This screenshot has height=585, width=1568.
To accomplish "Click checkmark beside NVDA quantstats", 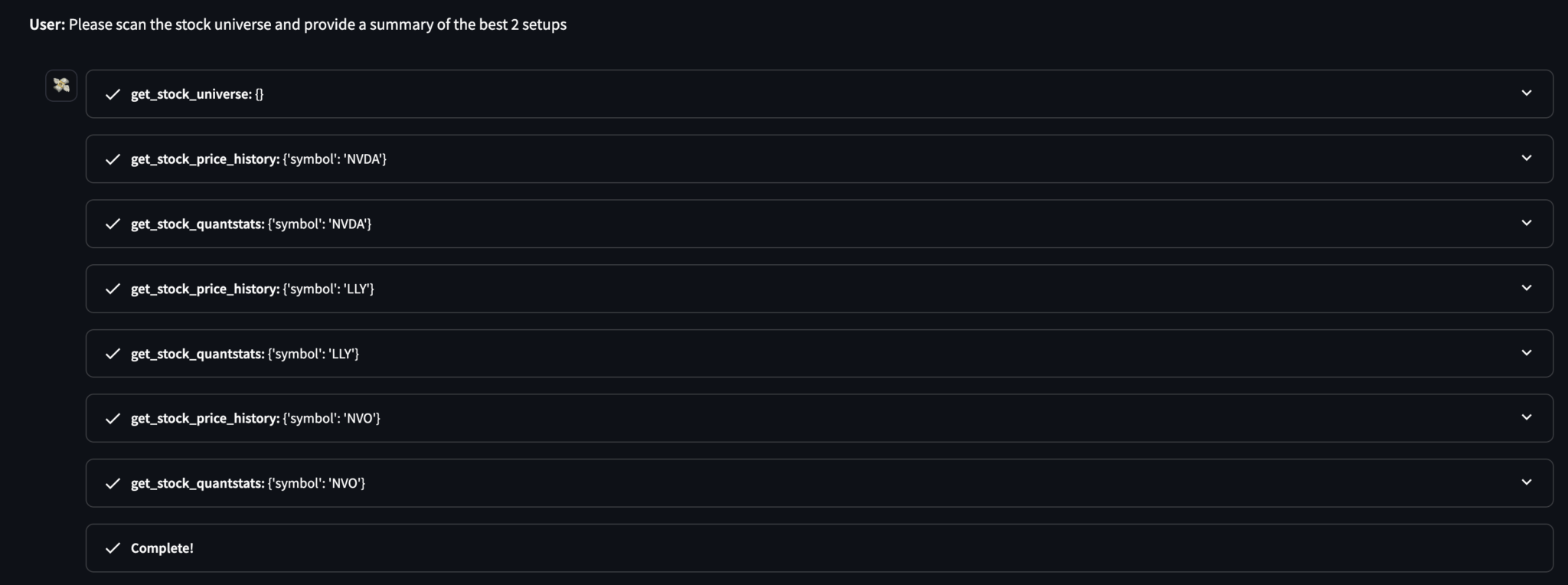I will tap(113, 224).
